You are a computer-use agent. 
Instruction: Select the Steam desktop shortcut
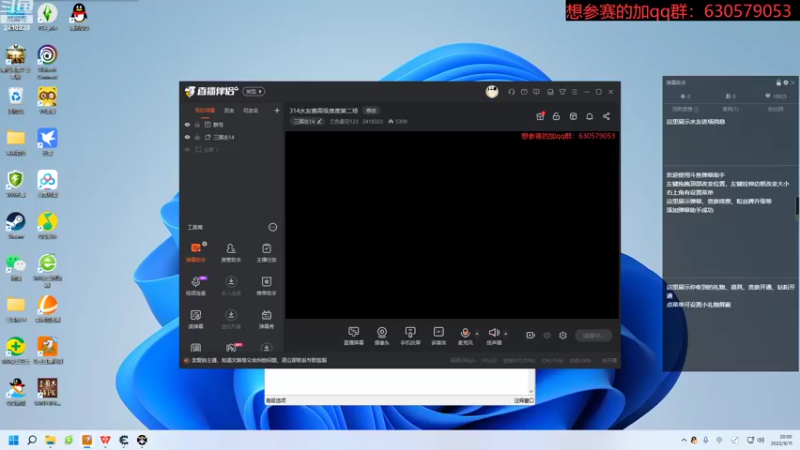[16, 226]
